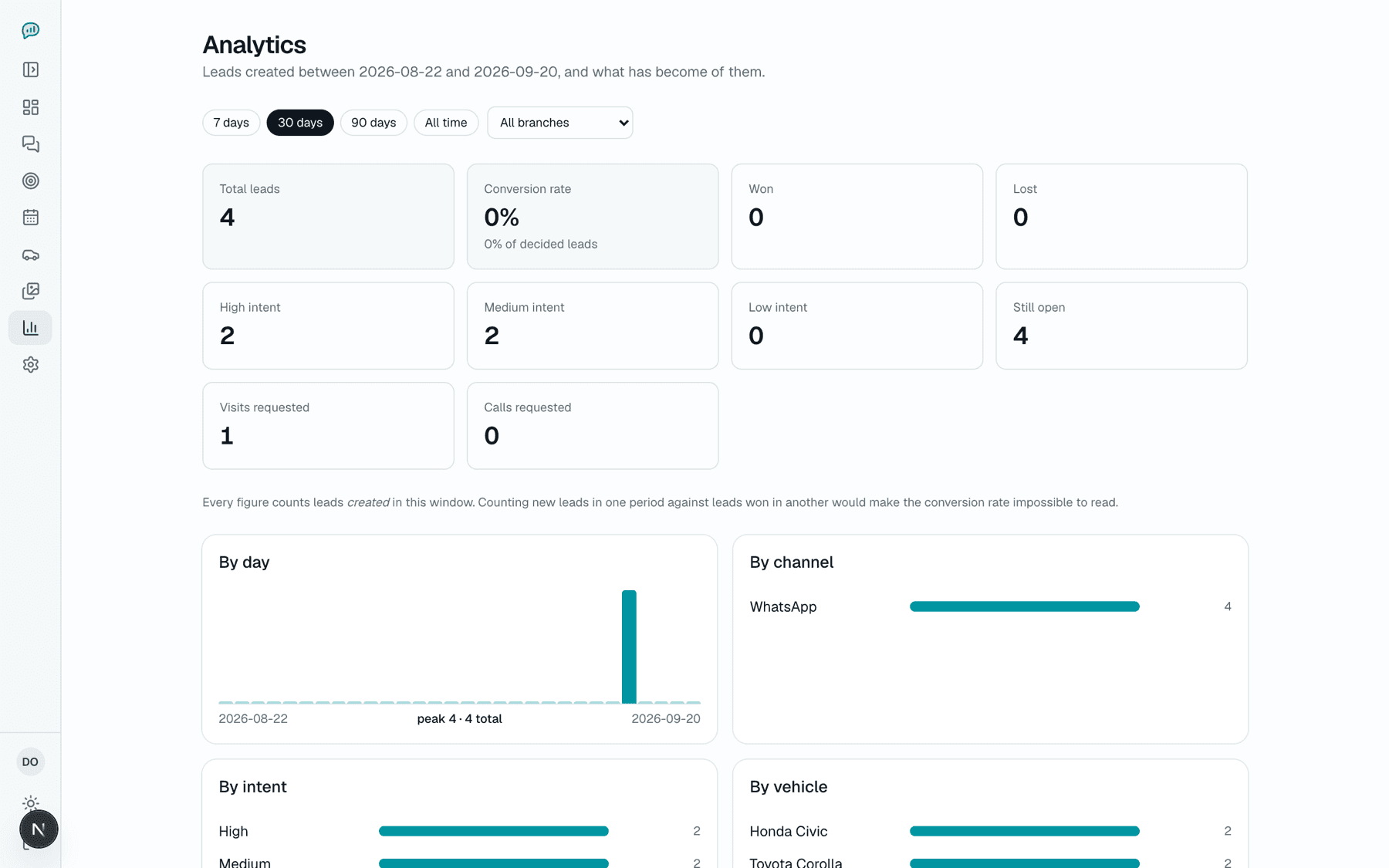Screen dimensions: 1389x868
Task: Click the Medium intent card
Action: (x=593, y=326)
